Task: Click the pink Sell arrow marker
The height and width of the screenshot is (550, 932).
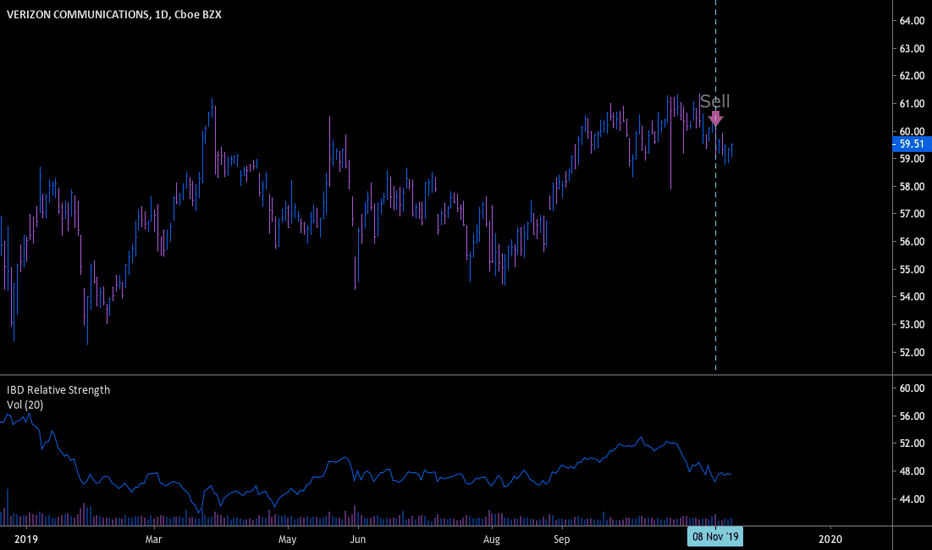Action: click(x=716, y=118)
